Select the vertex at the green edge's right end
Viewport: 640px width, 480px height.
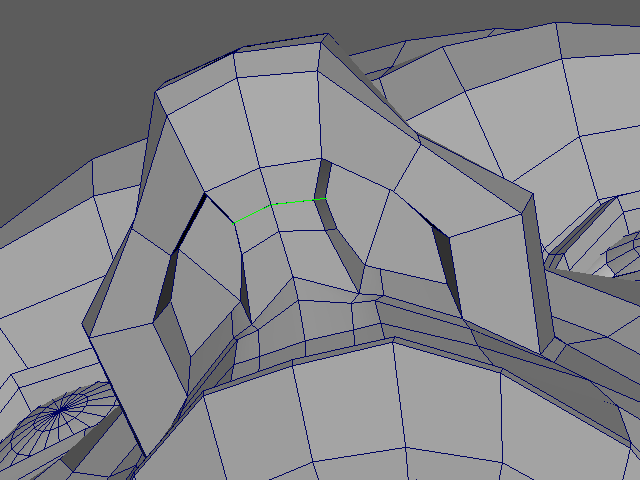[x=327, y=199]
